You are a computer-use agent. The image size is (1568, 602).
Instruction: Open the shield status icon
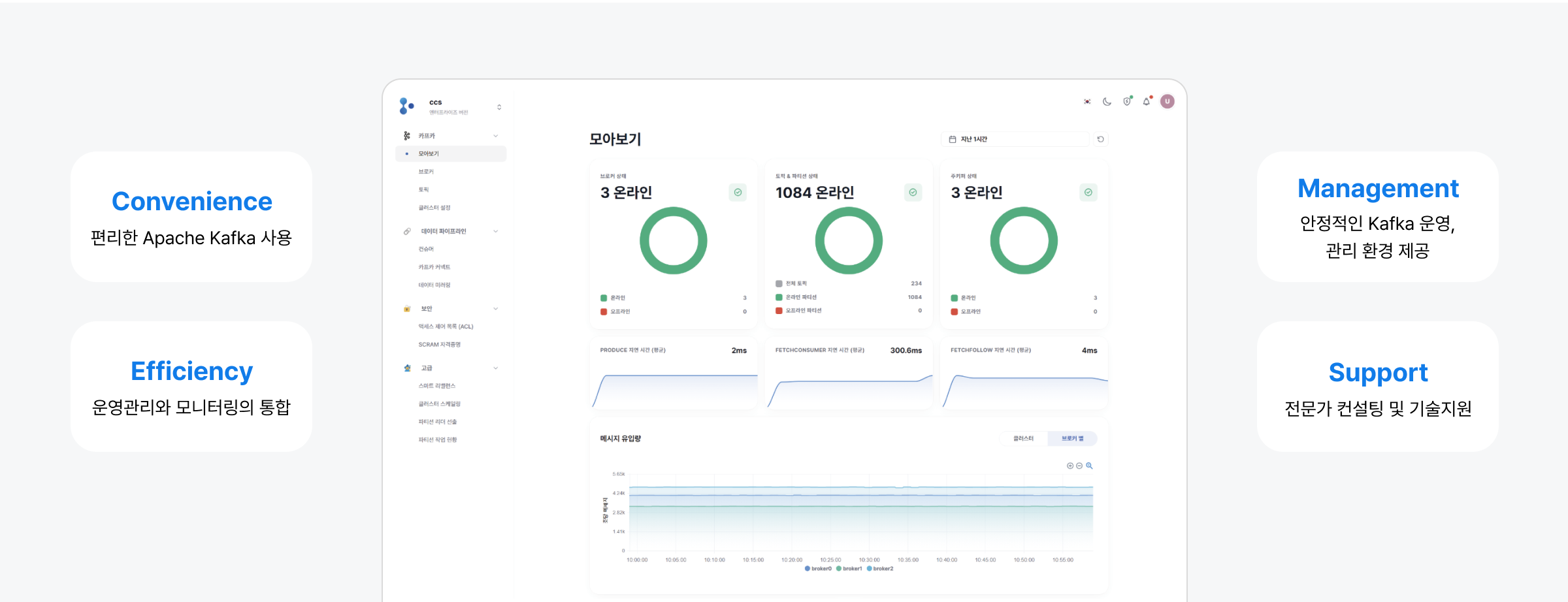pyautogui.click(x=1127, y=102)
